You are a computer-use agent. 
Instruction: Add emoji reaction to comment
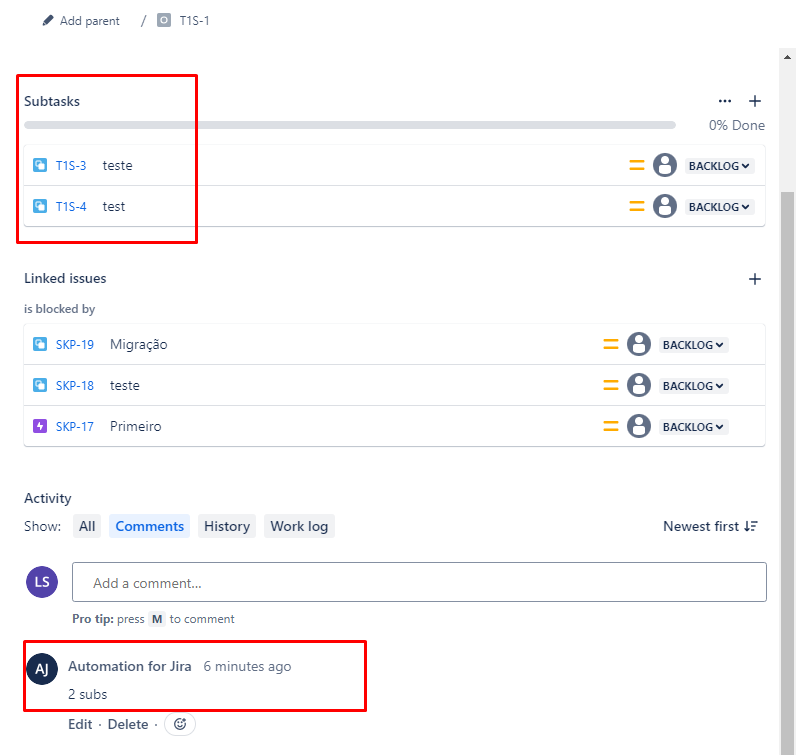(x=180, y=724)
